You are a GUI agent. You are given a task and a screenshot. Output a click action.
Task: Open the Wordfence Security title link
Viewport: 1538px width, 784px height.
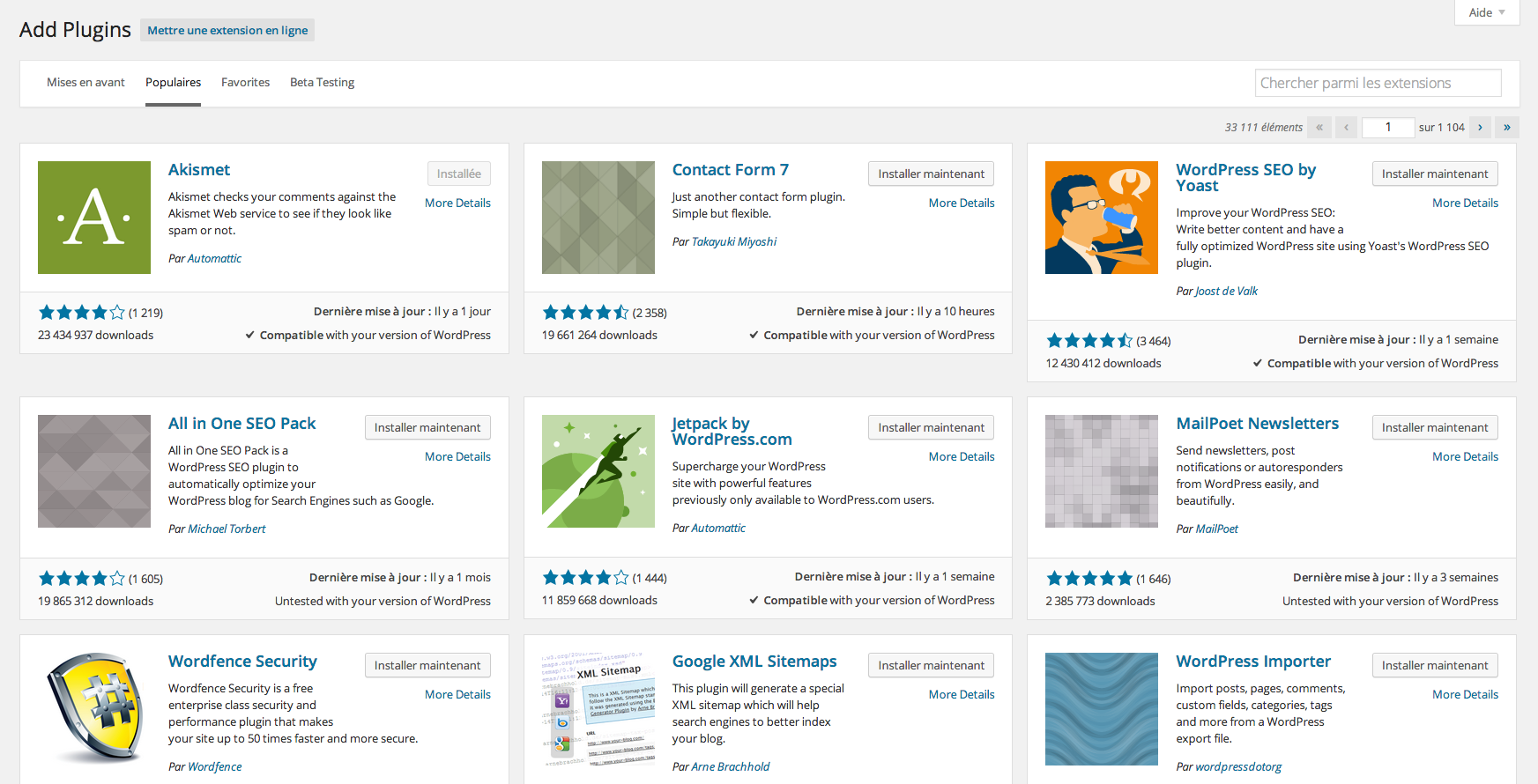pos(242,662)
